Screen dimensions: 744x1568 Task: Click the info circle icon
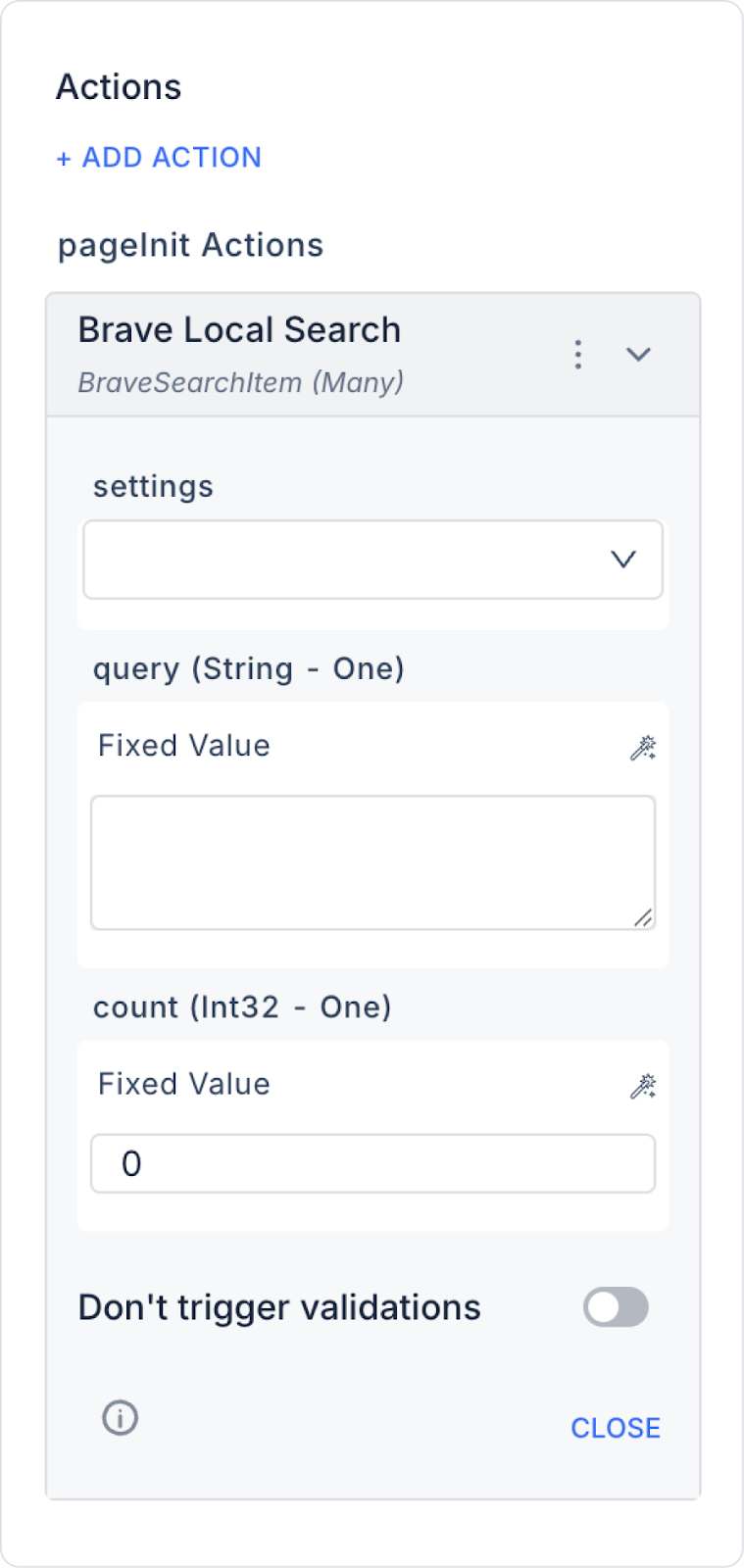click(121, 1417)
